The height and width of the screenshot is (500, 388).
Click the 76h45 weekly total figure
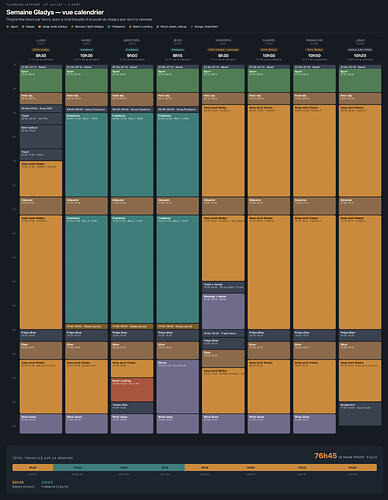325,455
